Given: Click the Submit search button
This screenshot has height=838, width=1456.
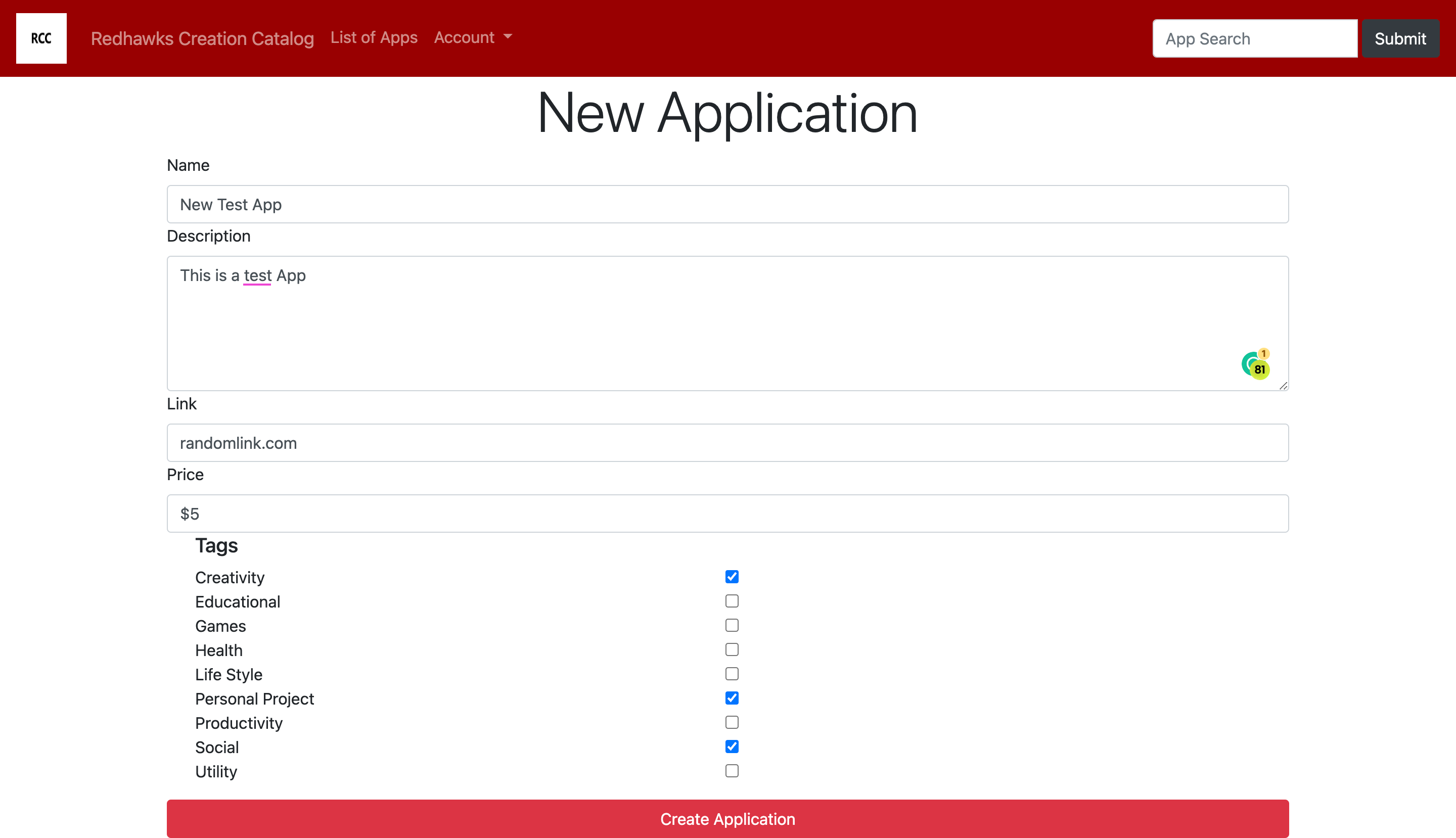Looking at the screenshot, I should 1399,38.
